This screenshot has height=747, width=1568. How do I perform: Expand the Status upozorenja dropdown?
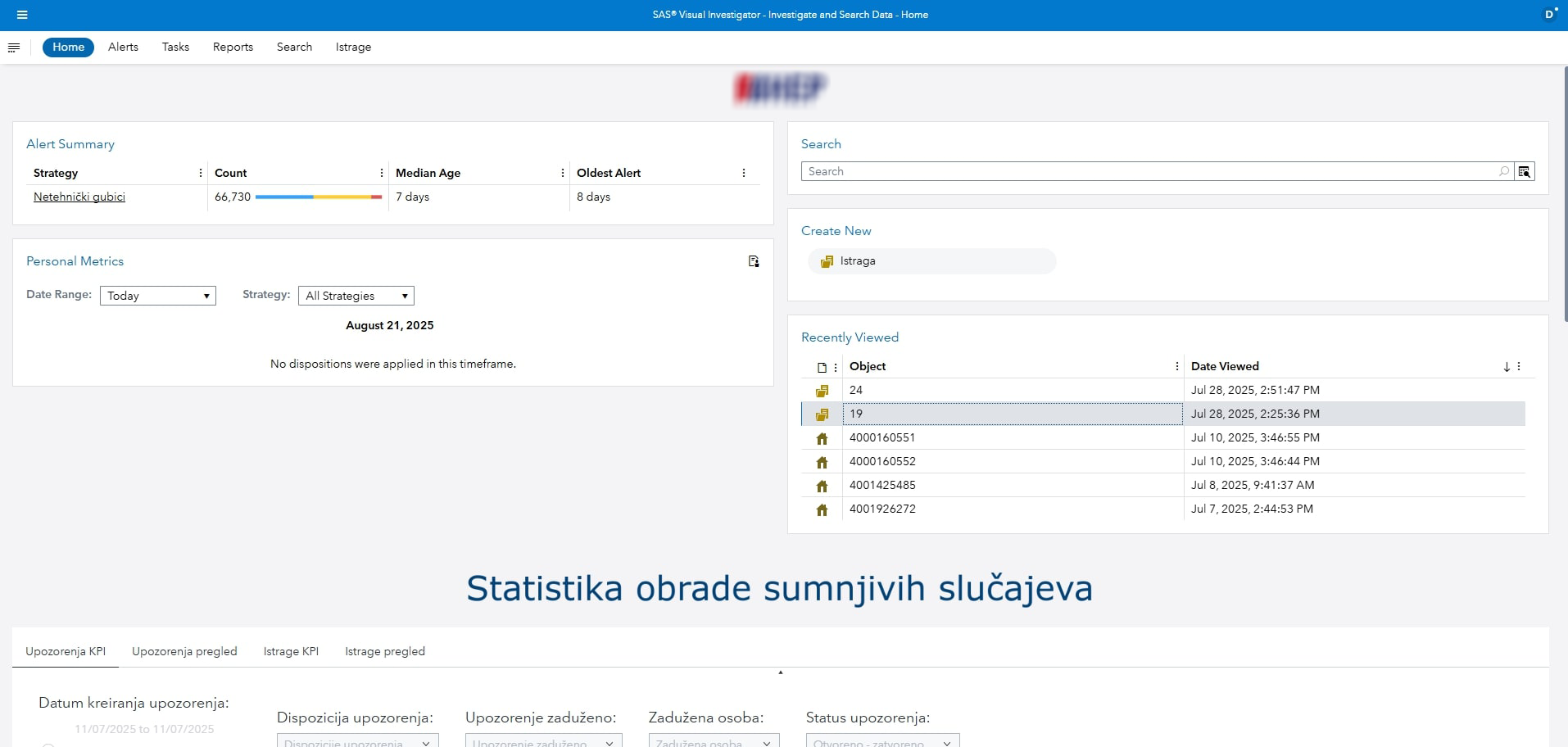click(881, 741)
